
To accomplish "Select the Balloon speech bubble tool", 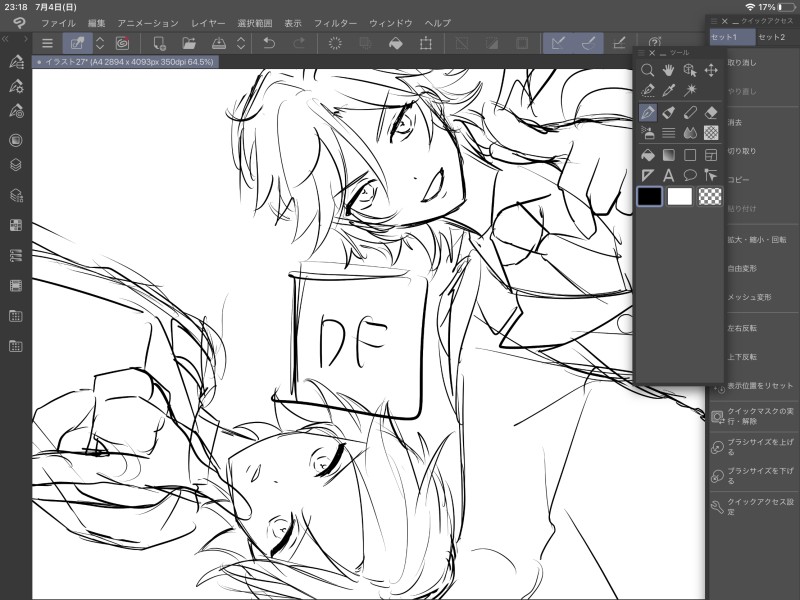I will [690, 176].
